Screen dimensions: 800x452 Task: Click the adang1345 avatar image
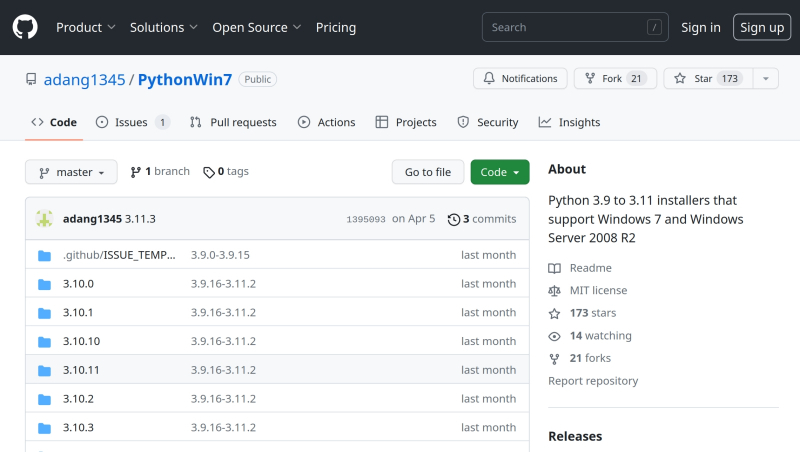pyautogui.click(x=44, y=219)
